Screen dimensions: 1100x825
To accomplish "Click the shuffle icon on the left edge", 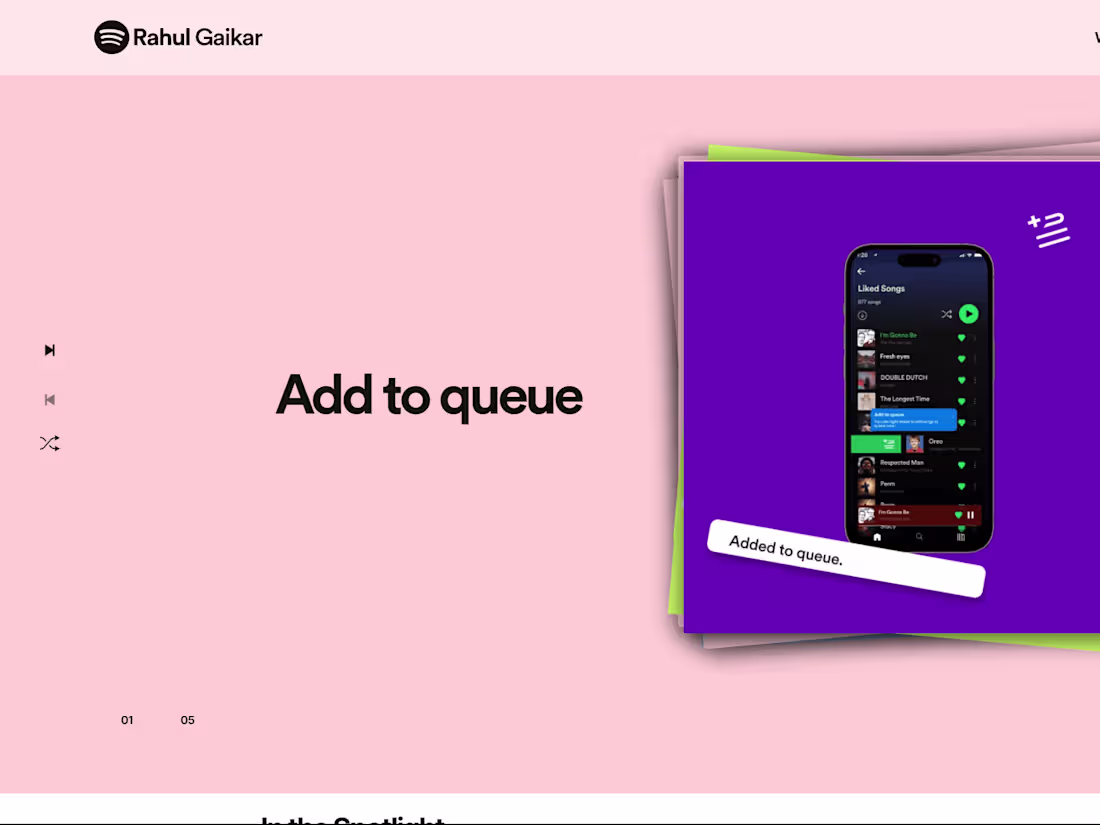I will pyautogui.click(x=49, y=442).
